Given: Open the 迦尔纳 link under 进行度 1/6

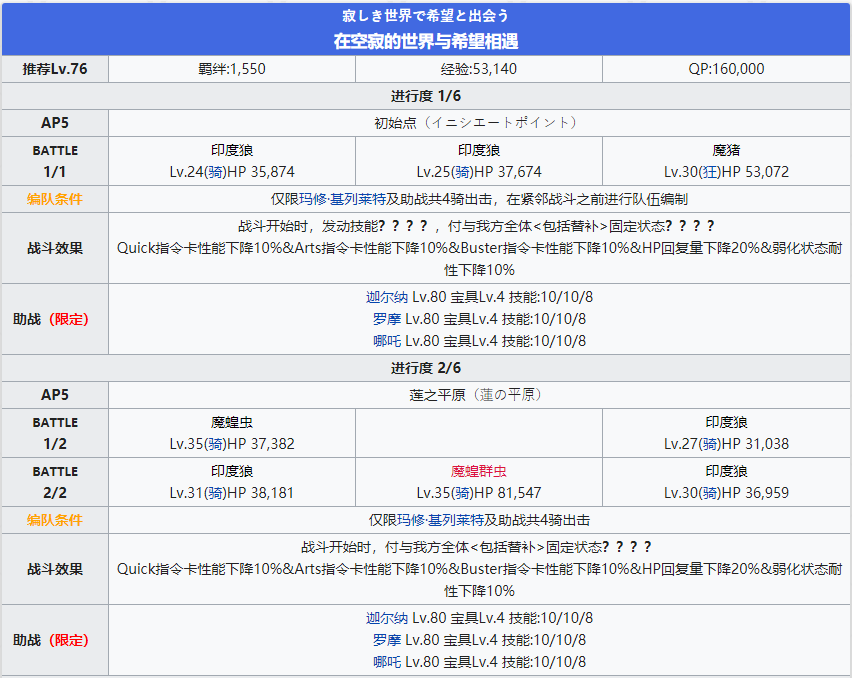Looking at the screenshot, I should click(x=386, y=297).
